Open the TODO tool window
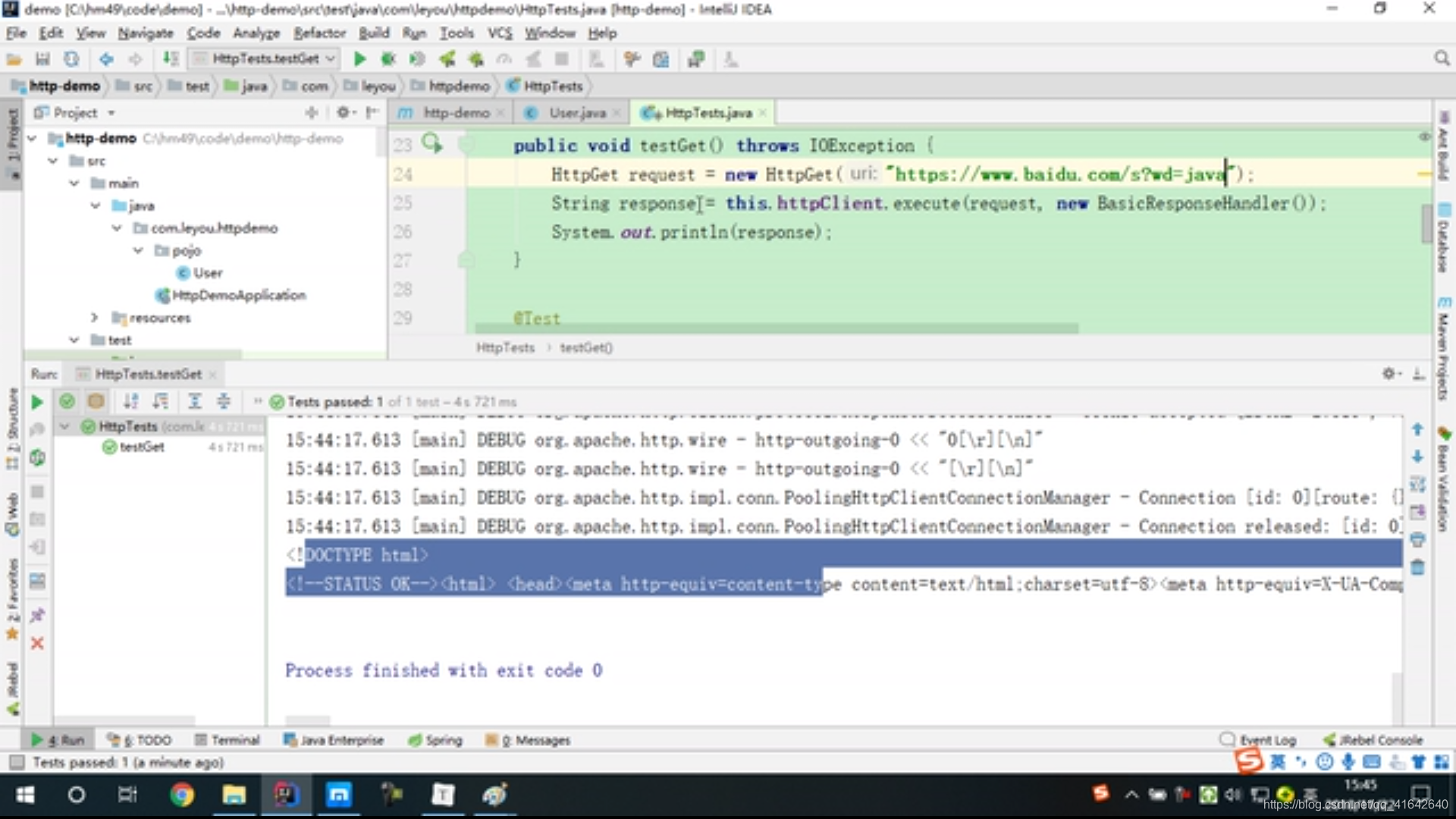This screenshot has height=819, width=1456. 140,740
